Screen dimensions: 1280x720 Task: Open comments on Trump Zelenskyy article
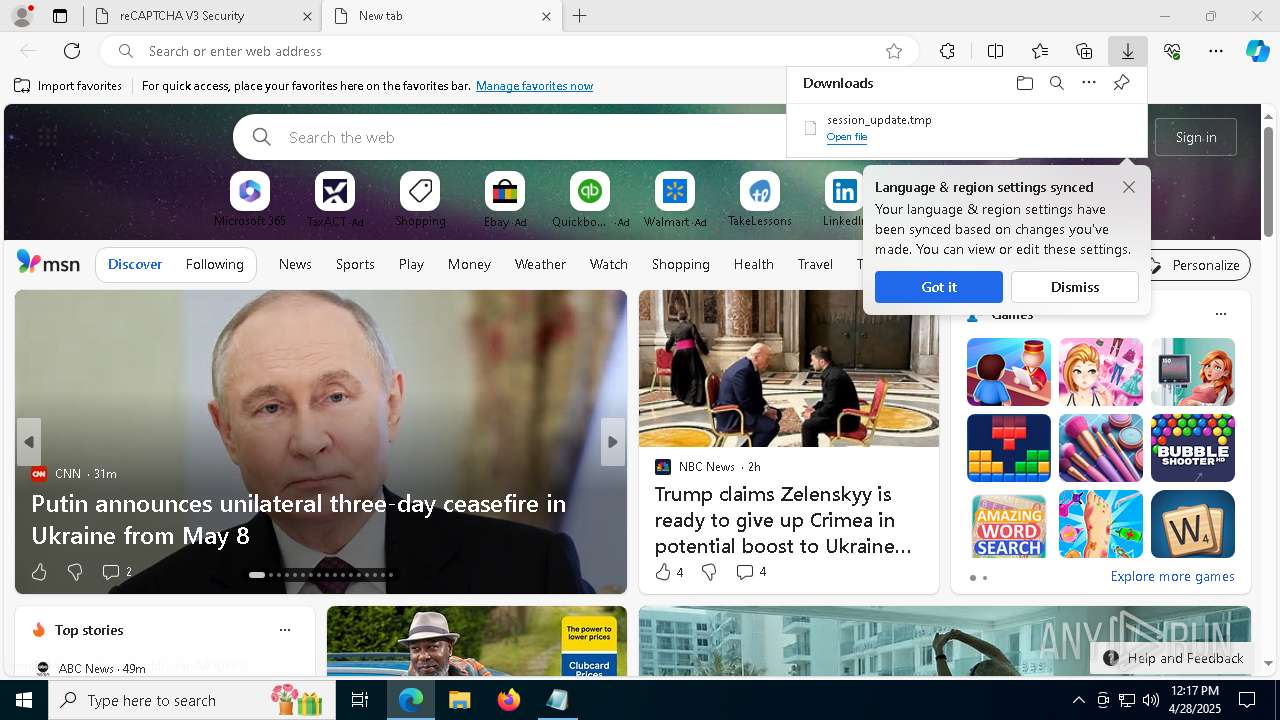point(751,572)
